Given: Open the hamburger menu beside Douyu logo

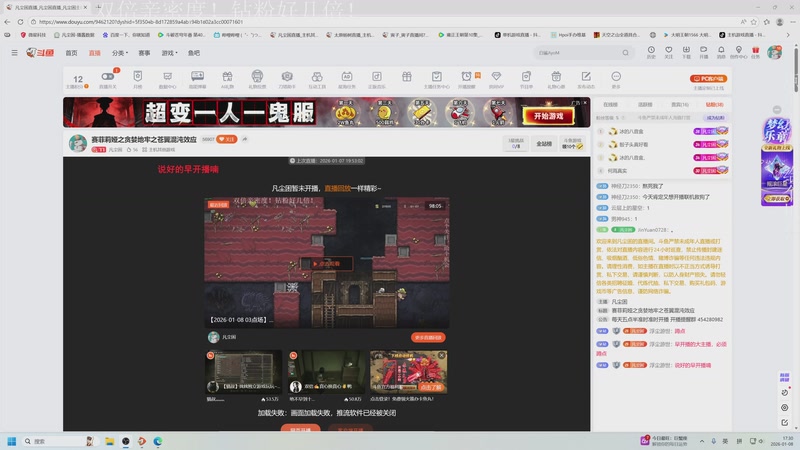Looking at the screenshot, I should [14, 53].
